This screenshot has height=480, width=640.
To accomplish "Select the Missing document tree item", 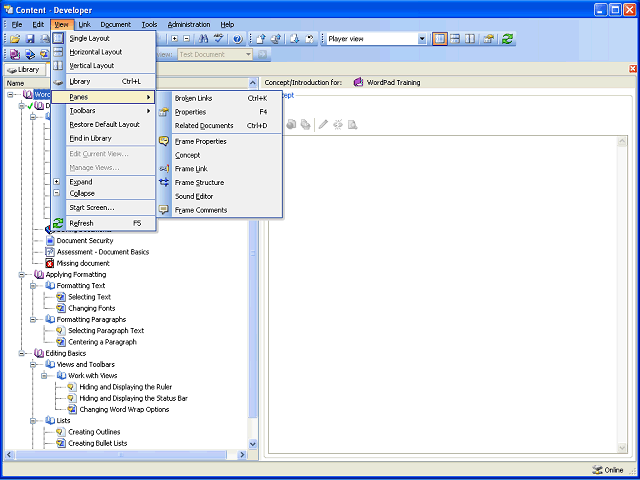I will 83,263.
